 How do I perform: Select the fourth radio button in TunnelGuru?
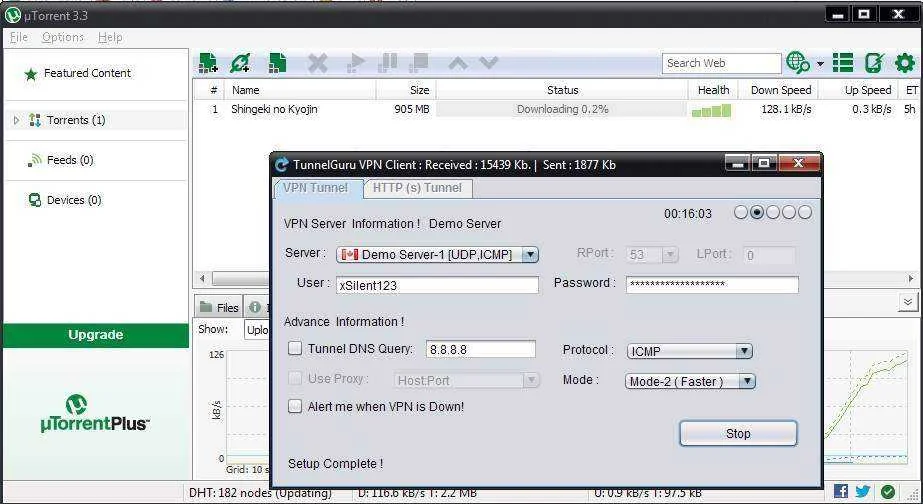[789, 213]
